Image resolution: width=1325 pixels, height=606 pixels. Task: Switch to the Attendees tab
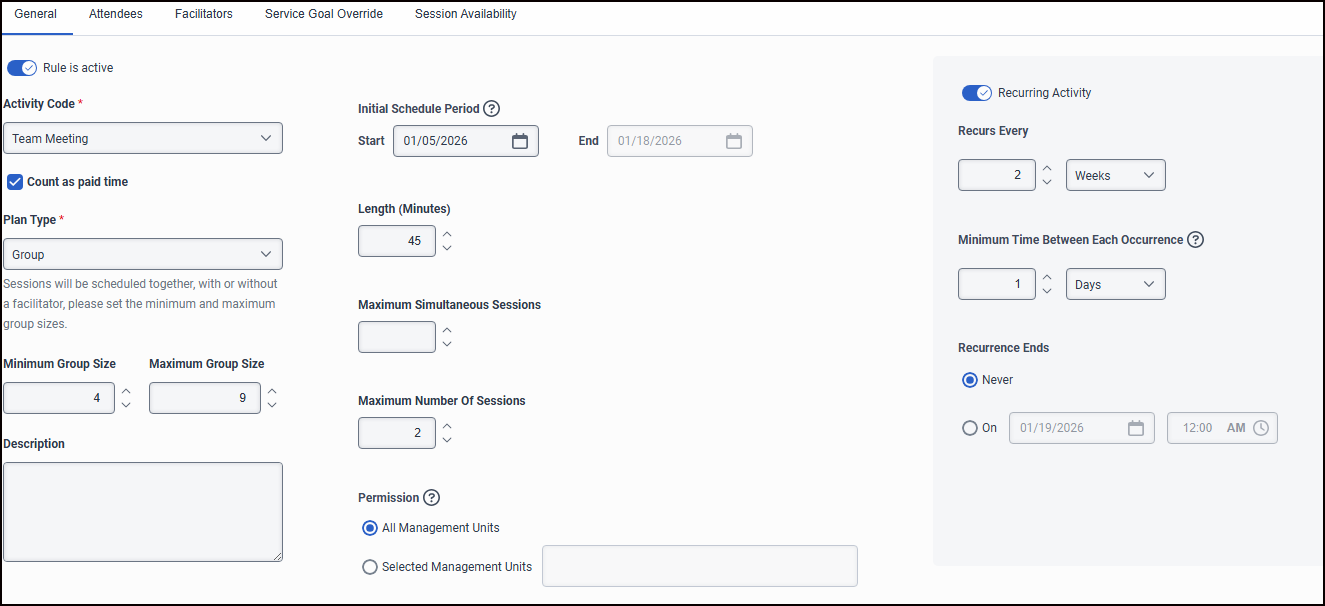point(116,15)
